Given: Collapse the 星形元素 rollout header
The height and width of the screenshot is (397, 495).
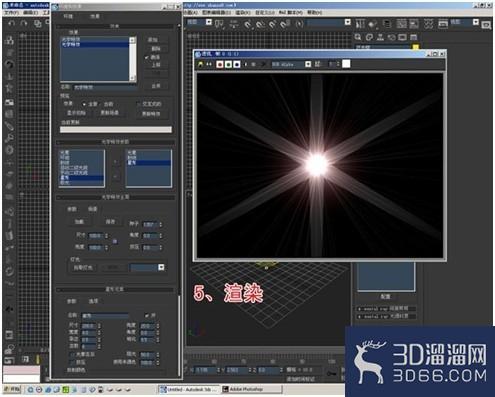Looking at the screenshot, I should pos(115,289).
